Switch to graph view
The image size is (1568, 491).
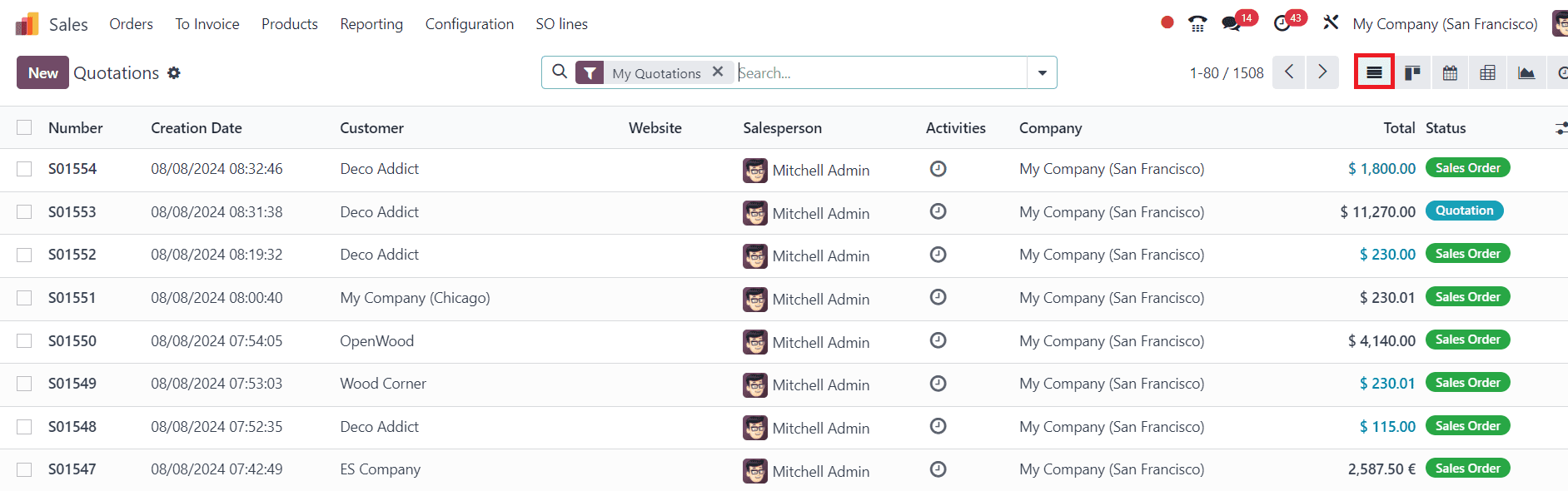click(1526, 73)
